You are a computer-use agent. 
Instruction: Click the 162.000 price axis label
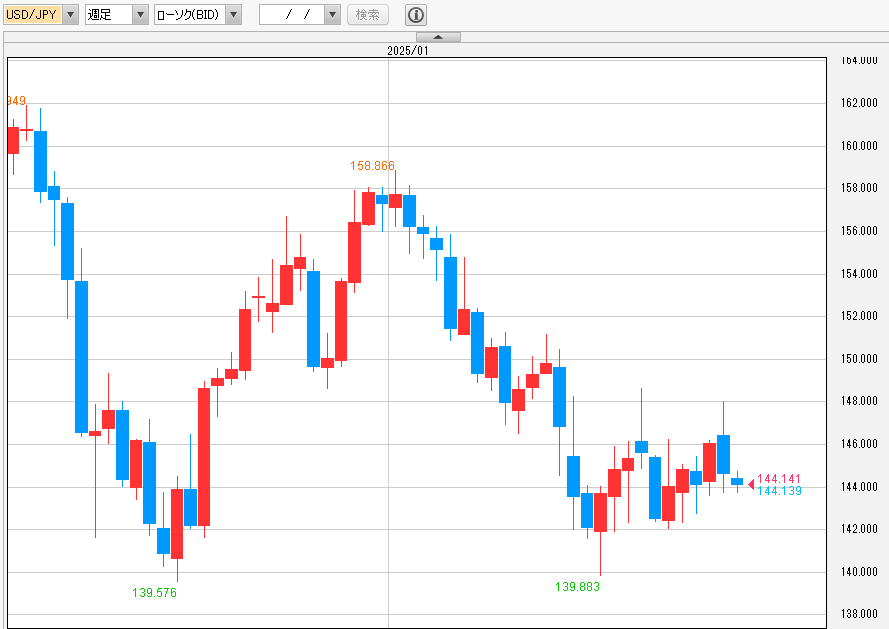pyautogui.click(x=859, y=103)
